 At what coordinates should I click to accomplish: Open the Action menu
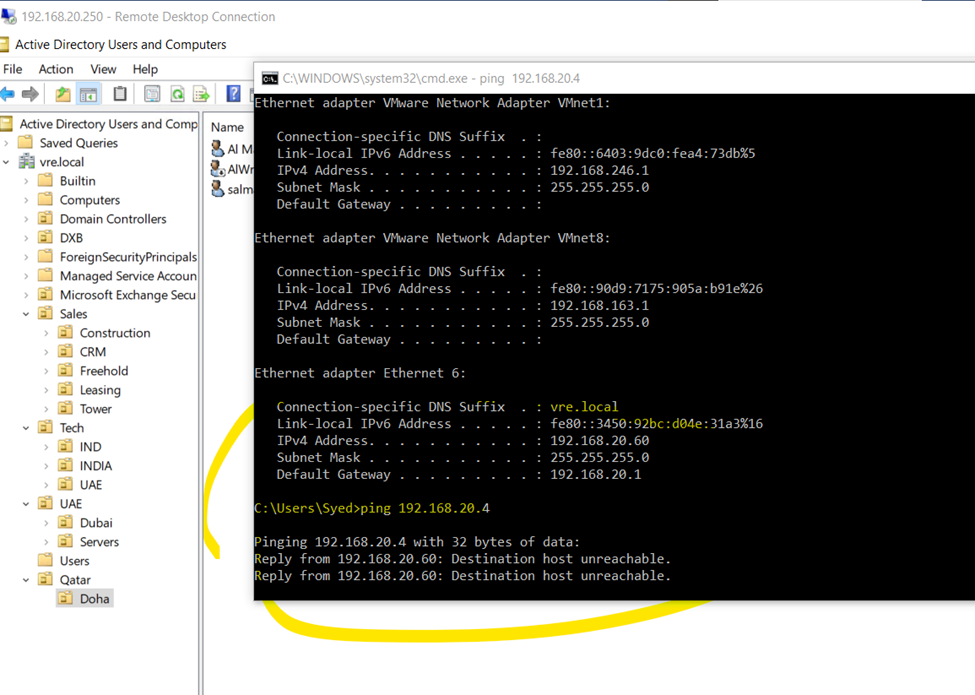(56, 69)
